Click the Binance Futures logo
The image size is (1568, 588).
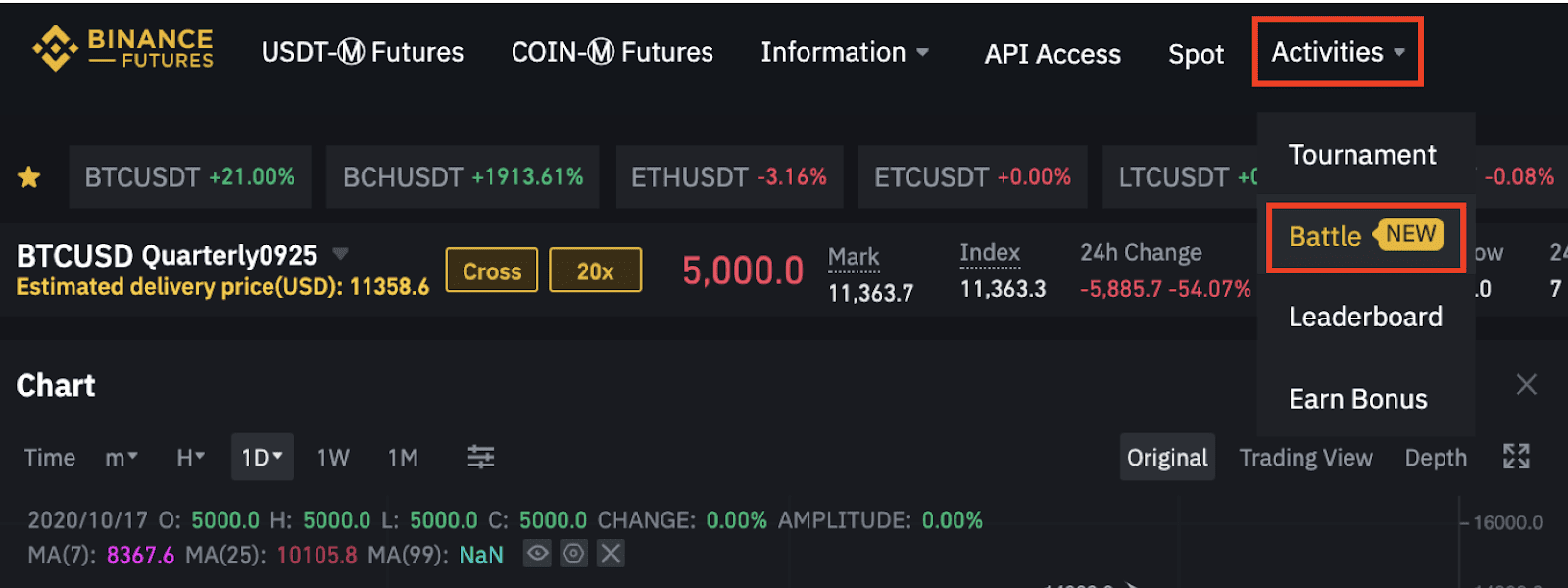point(122,49)
